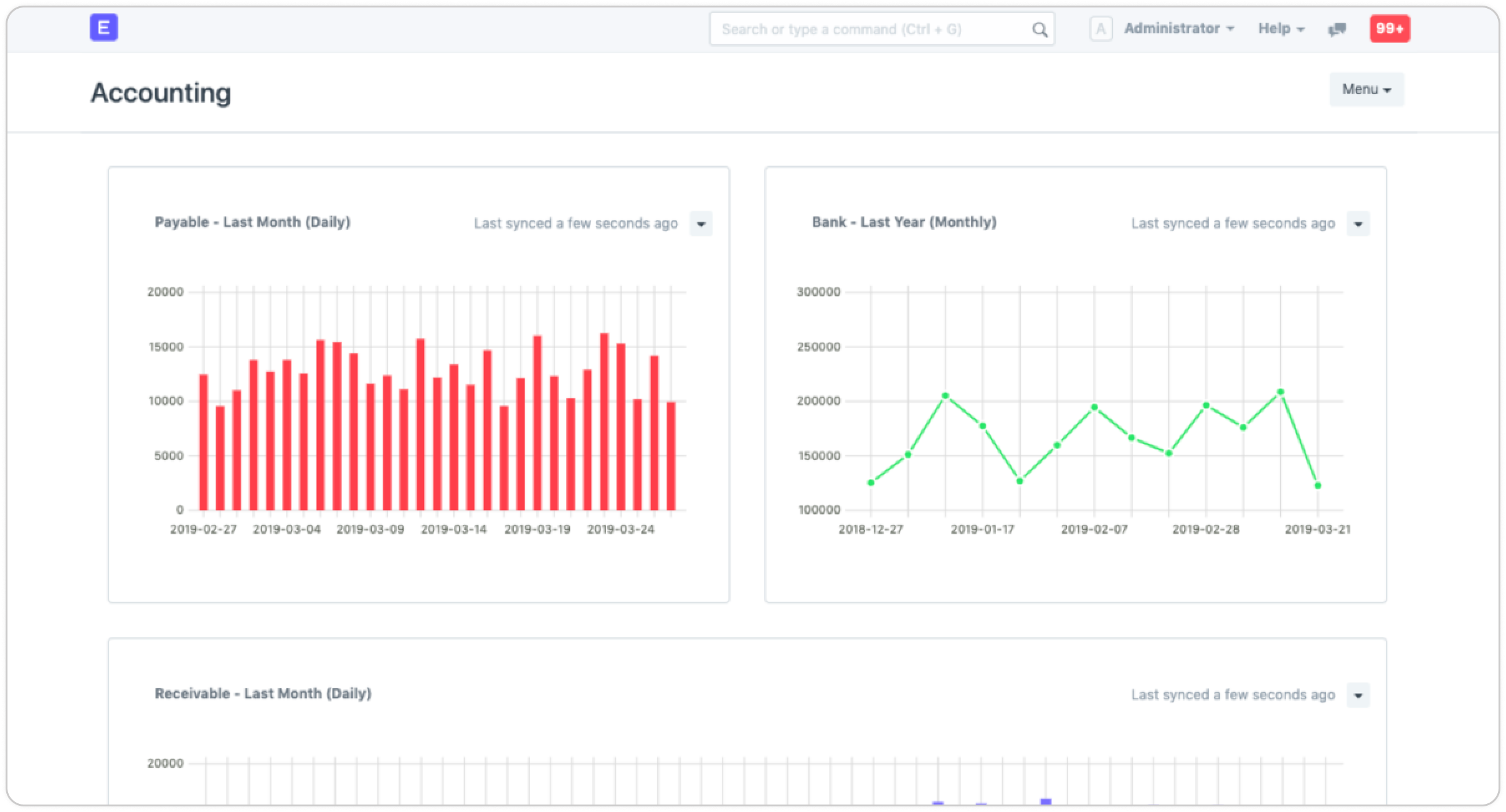Open the 99+ notifications badge
1506x812 pixels.
pyautogui.click(x=1390, y=29)
